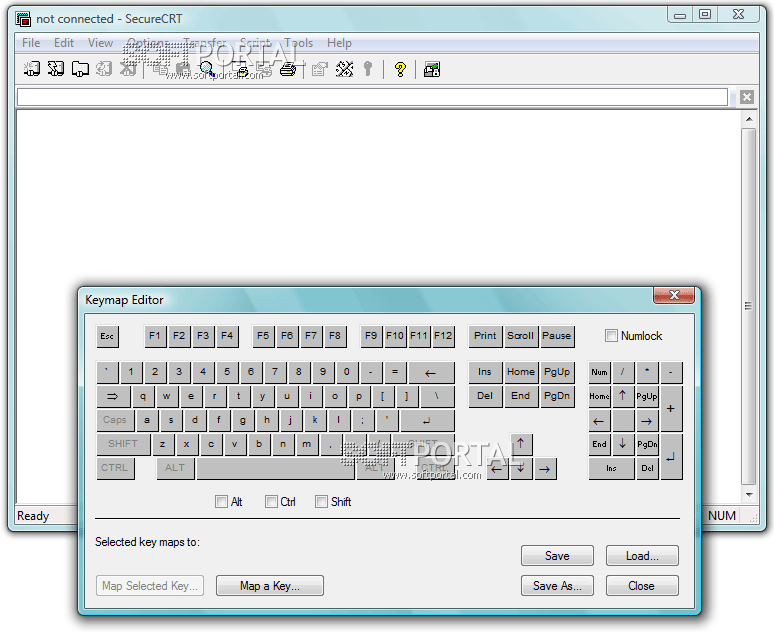
Task: Select the Tab key on the keymap
Action: click(x=114, y=396)
